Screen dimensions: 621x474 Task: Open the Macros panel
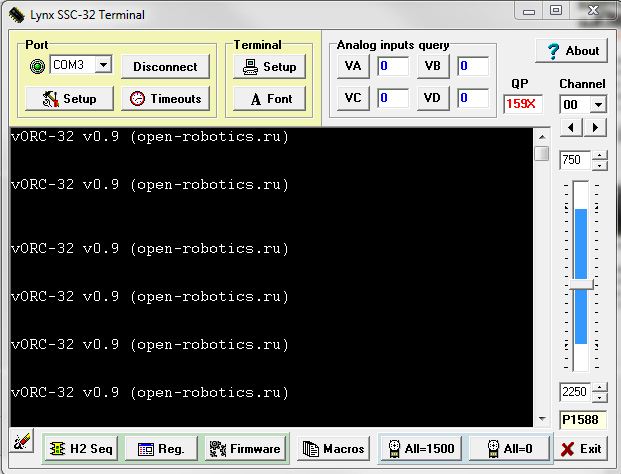(334, 449)
